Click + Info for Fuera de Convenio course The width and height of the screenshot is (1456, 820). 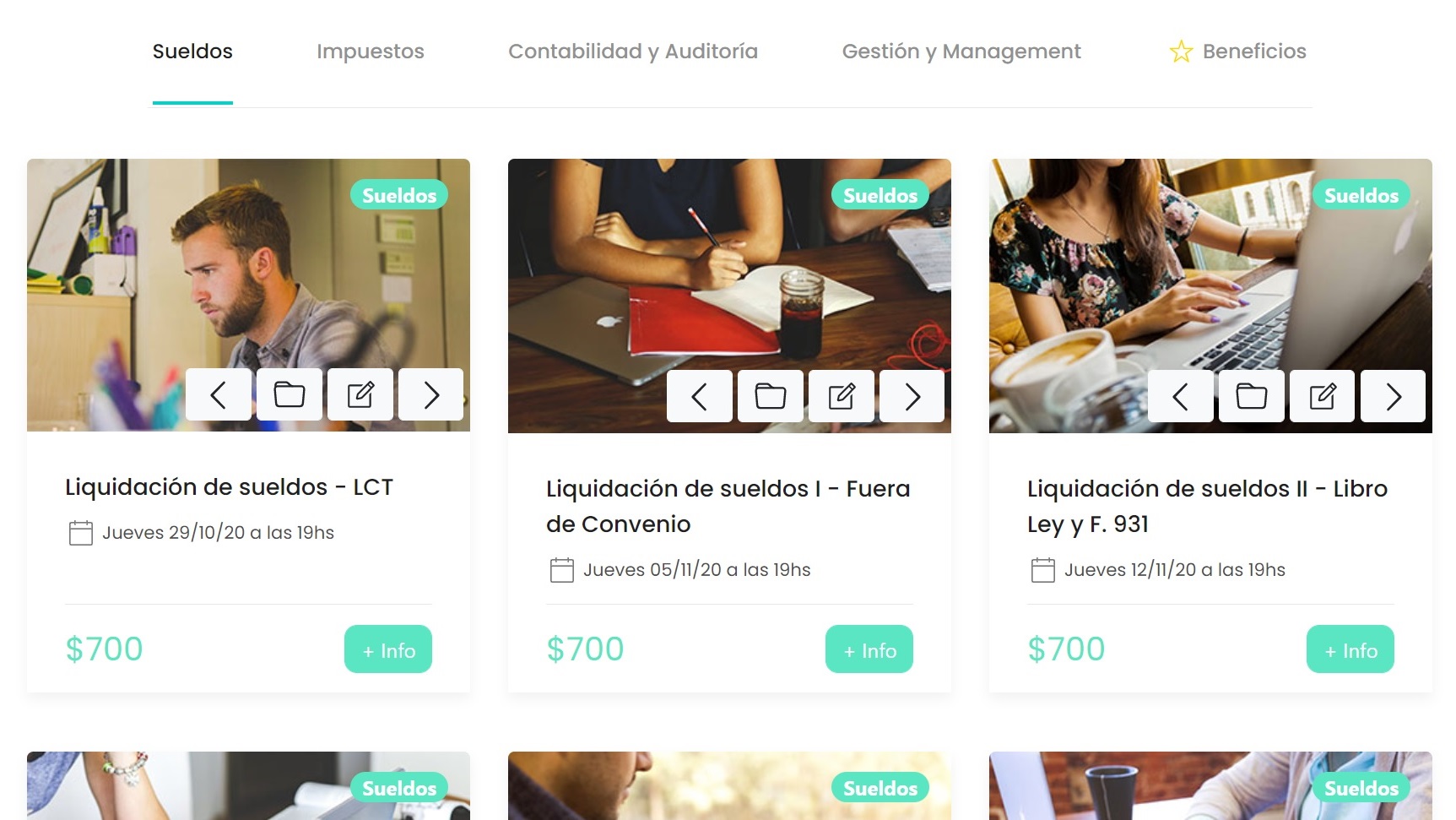tap(869, 649)
